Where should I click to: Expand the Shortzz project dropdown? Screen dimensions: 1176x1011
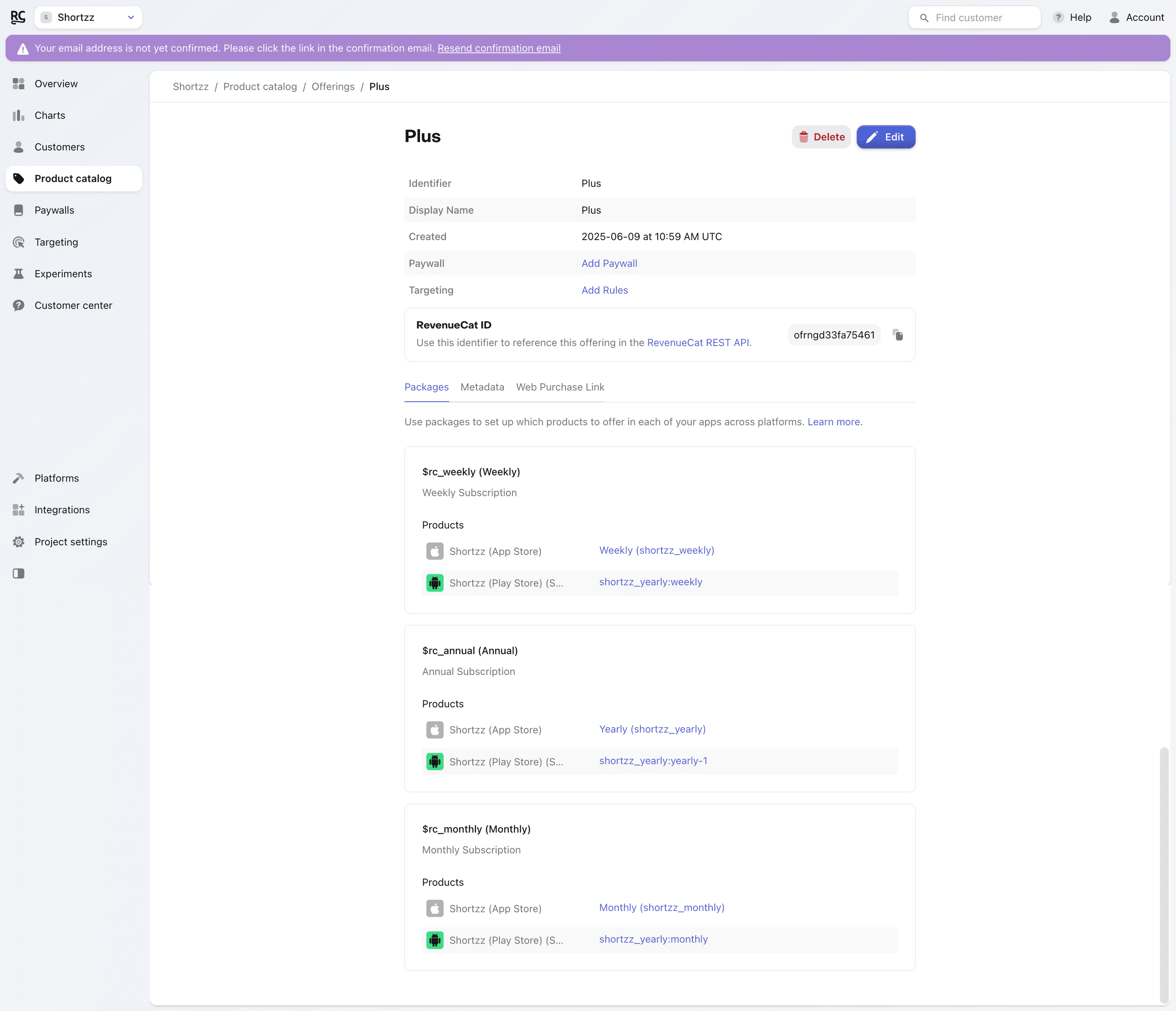coord(88,17)
